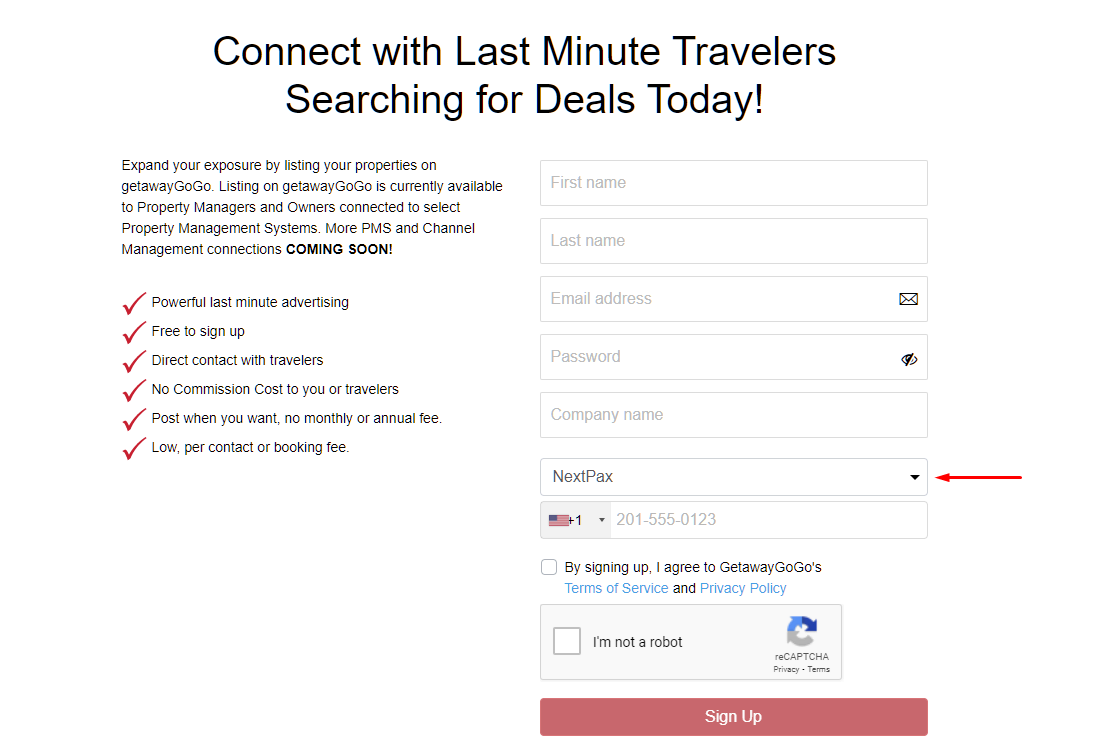This screenshot has width=1093, height=746.
Task: Check the agree to Terms checkbox
Action: 549,567
